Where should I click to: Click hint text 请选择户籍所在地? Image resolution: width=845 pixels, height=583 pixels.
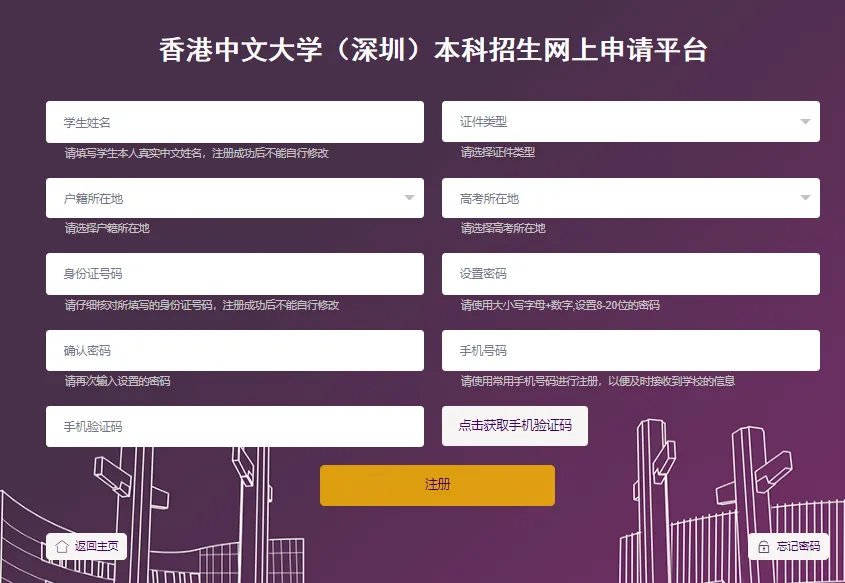[x=107, y=228]
